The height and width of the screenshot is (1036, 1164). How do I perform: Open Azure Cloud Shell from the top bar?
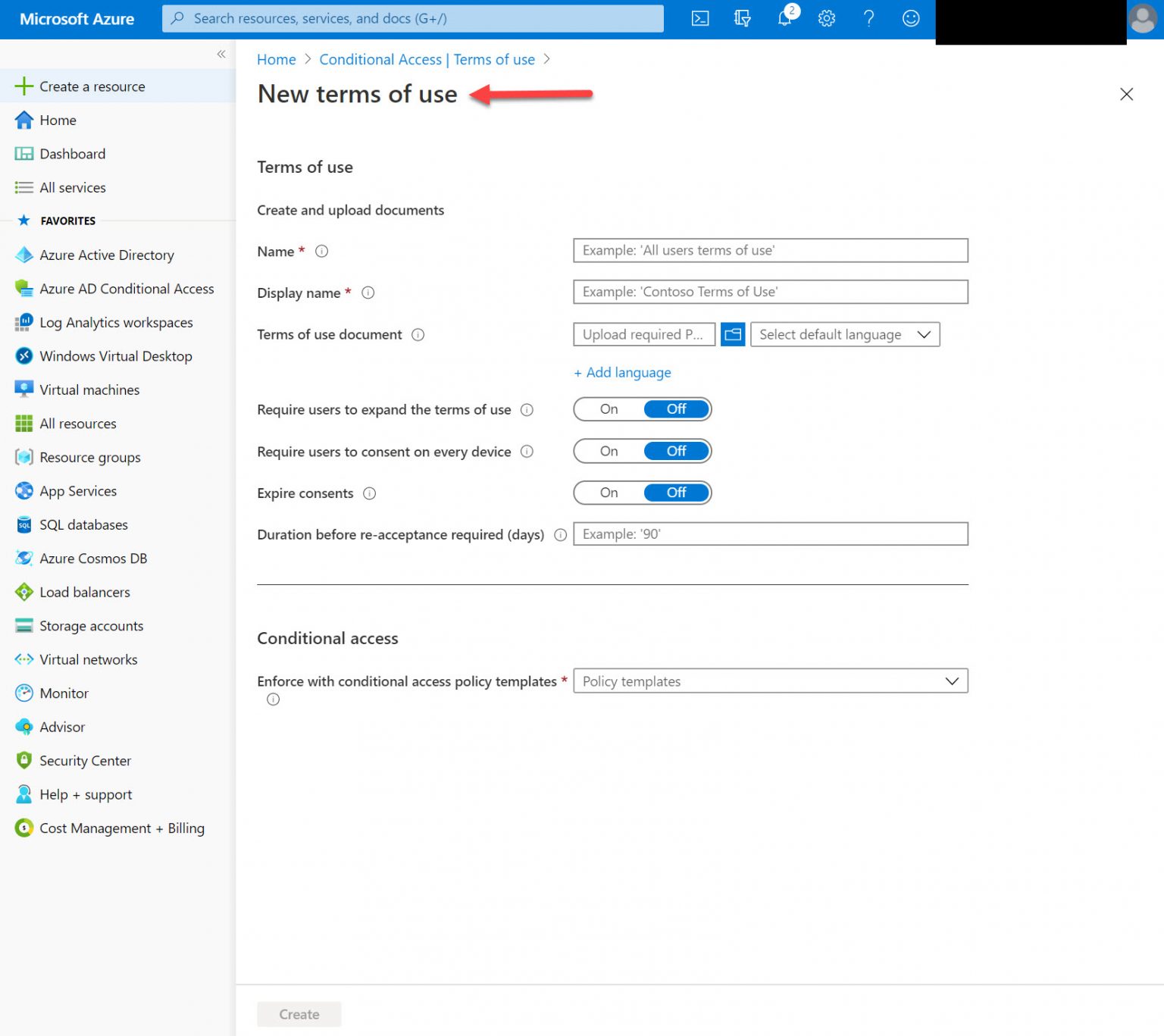[x=699, y=18]
